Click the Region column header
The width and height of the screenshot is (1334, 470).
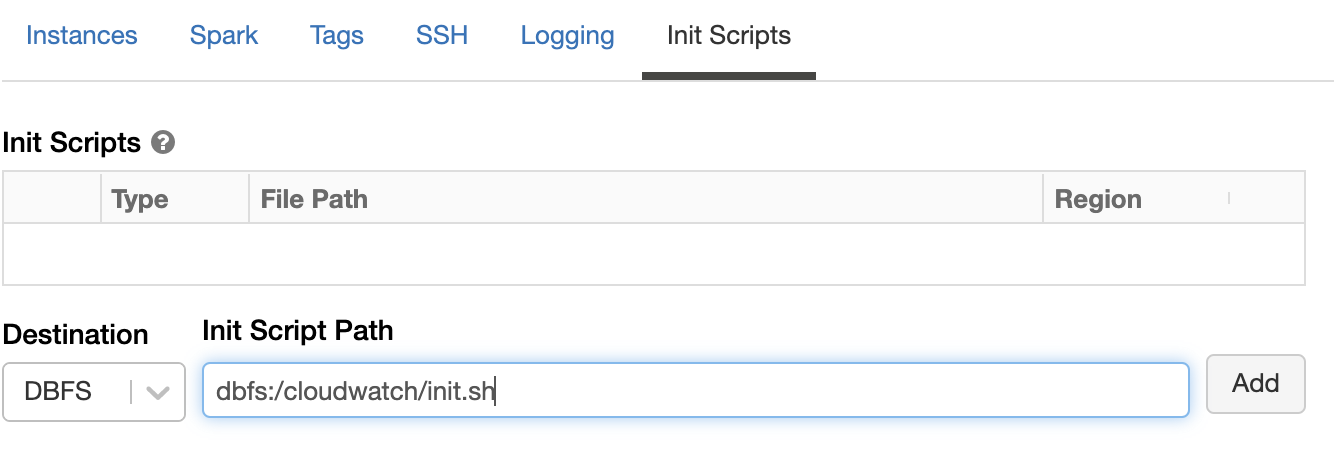(x=1098, y=199)
